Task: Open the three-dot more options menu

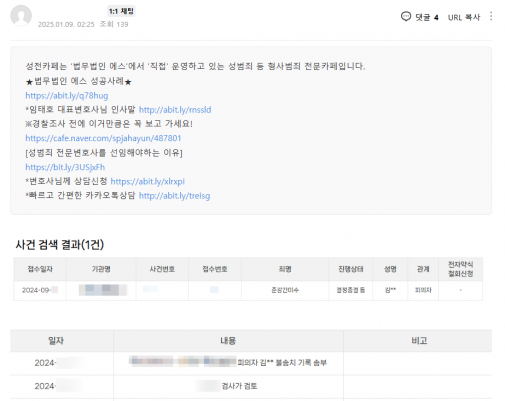Action: [x=491, y=16]
